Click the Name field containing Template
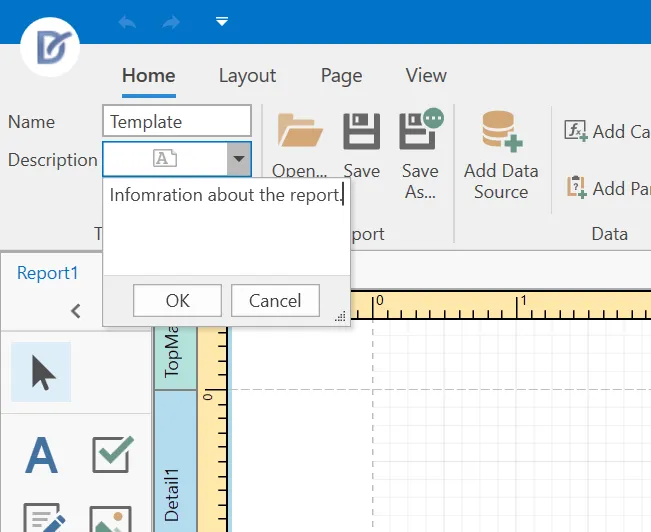The width and height of the screenshot is (651, 532). tap(177, 121)
